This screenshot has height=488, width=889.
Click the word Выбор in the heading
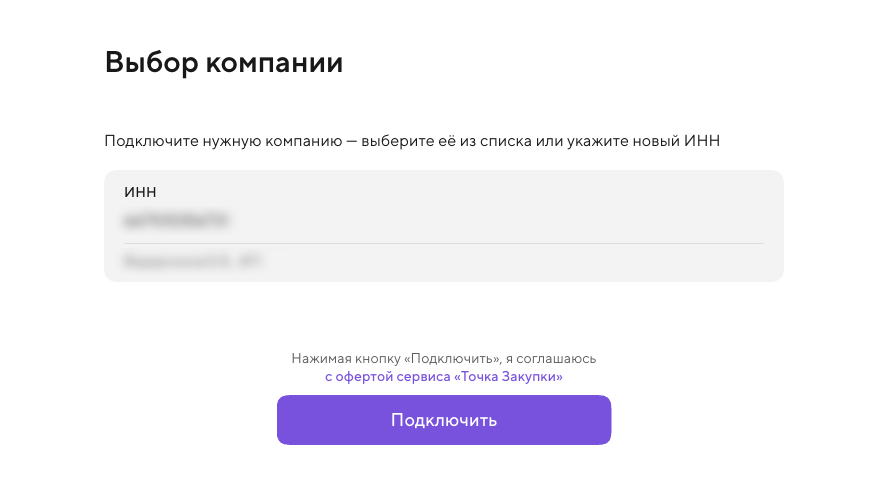pyautogui.click(x=149, y=63)
